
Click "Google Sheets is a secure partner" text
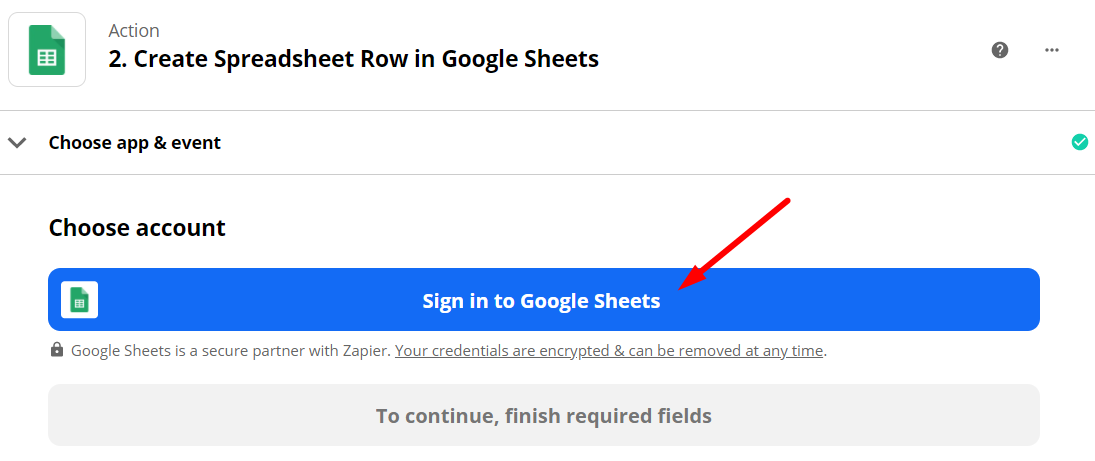[190, 351]
